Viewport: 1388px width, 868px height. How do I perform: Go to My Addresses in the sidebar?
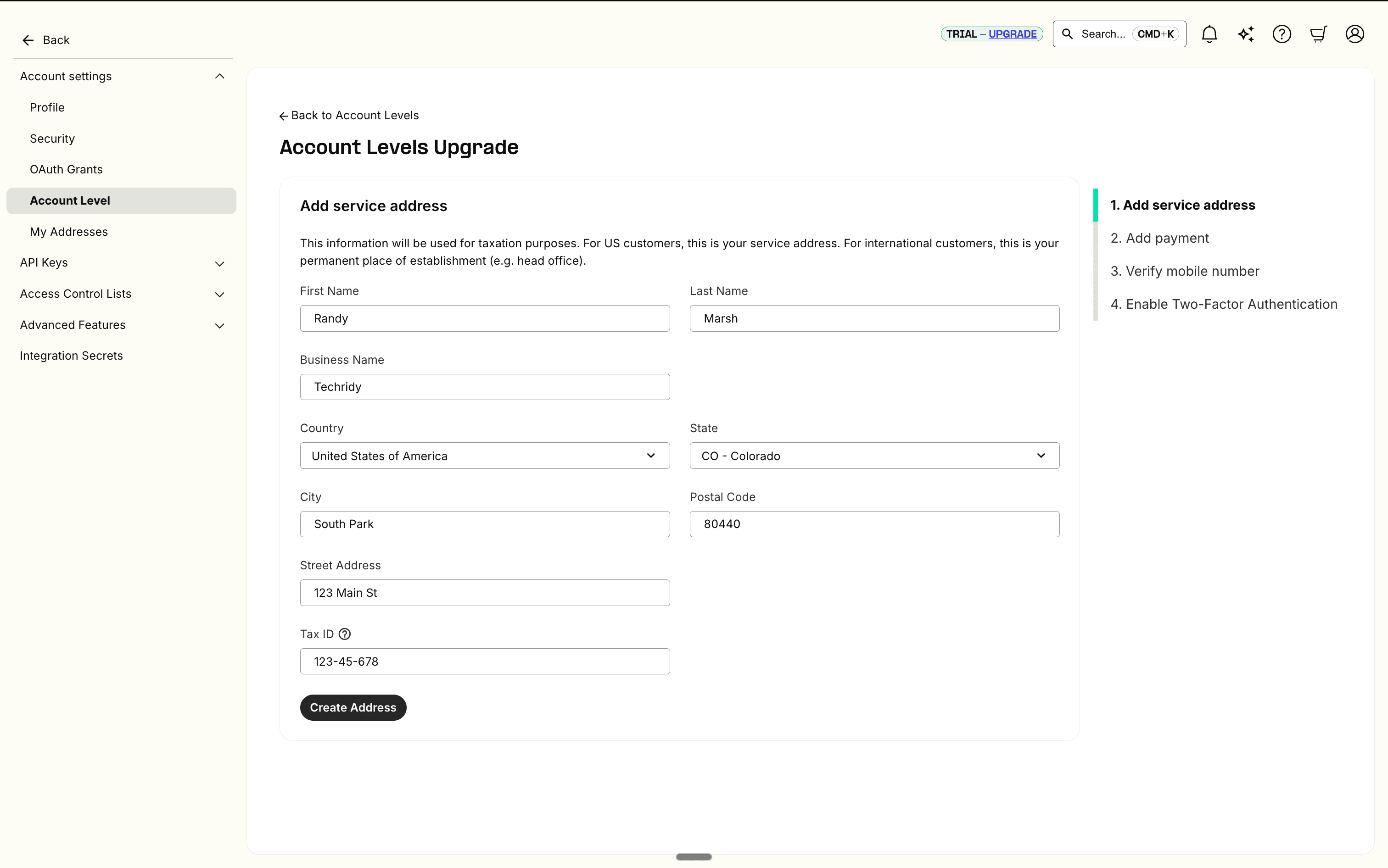click(x=69, y=232)
